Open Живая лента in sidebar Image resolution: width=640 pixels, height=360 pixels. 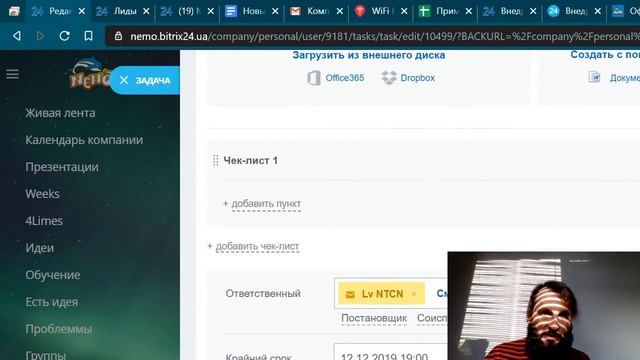pos(60,113)
